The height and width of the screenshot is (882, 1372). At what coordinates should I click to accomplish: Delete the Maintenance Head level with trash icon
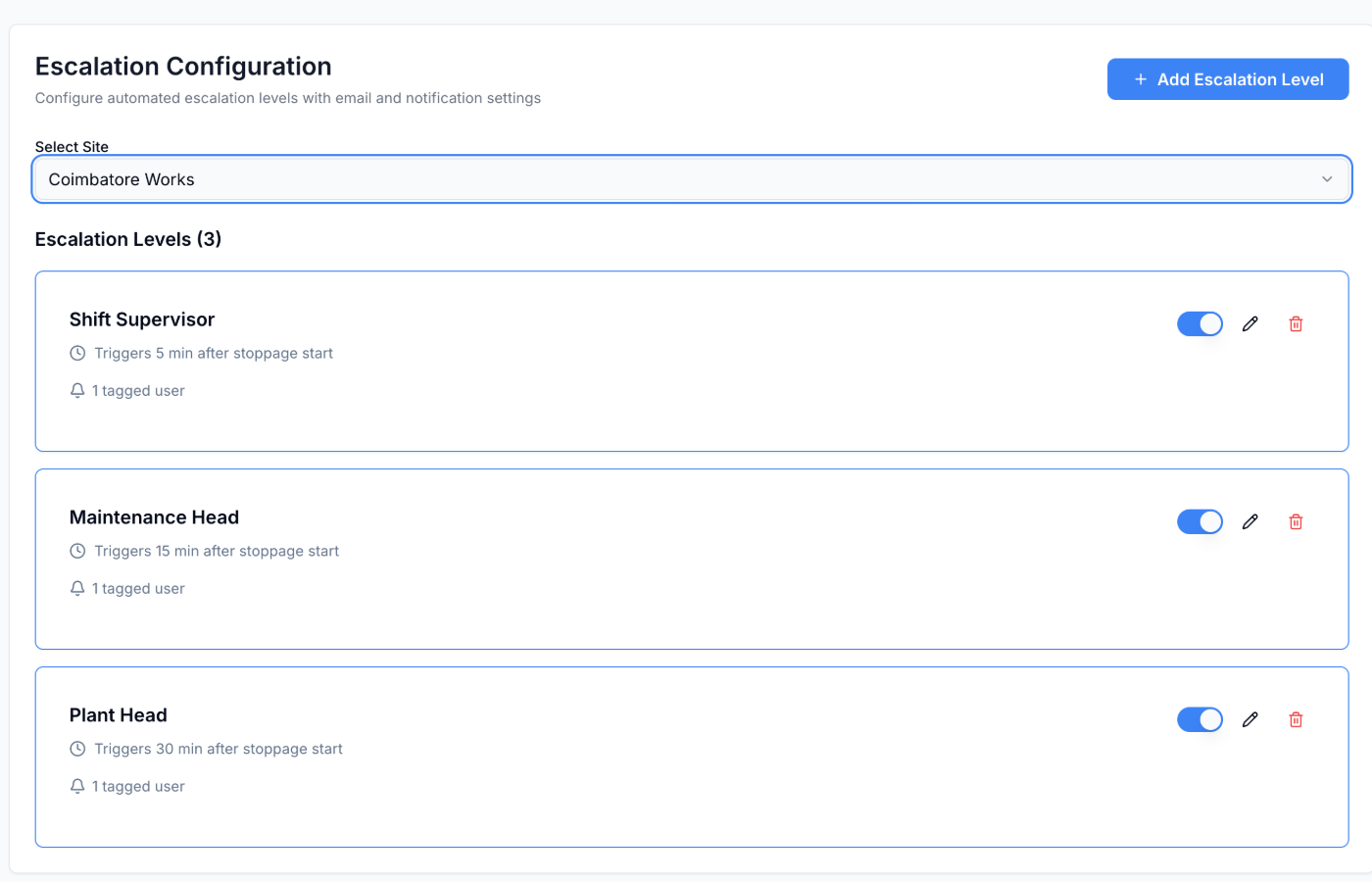pyautogui.click(x=1296, y=521)
